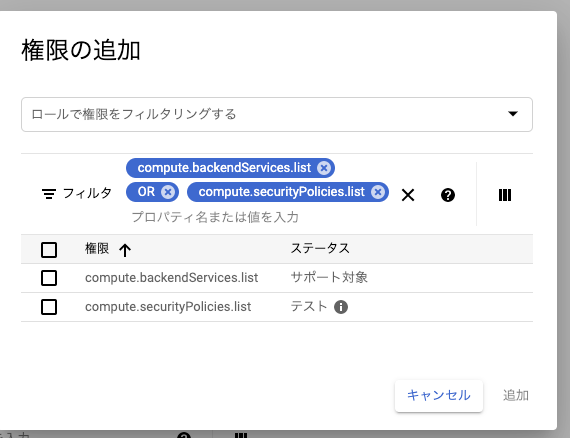570x438 pixels.
Task: Check compute.backendServices.list row checkbox
Action: click(49, 278)
